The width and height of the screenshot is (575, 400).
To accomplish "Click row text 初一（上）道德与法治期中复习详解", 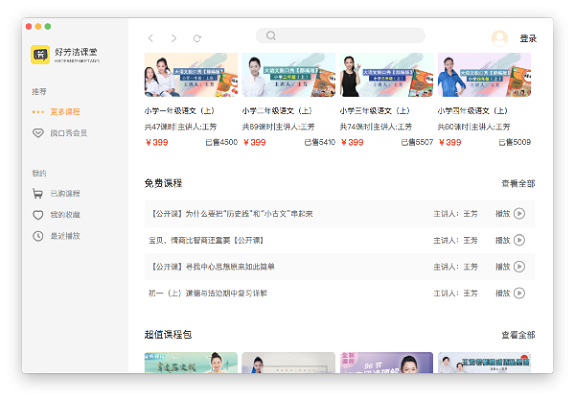I will [x=208, y=293].
